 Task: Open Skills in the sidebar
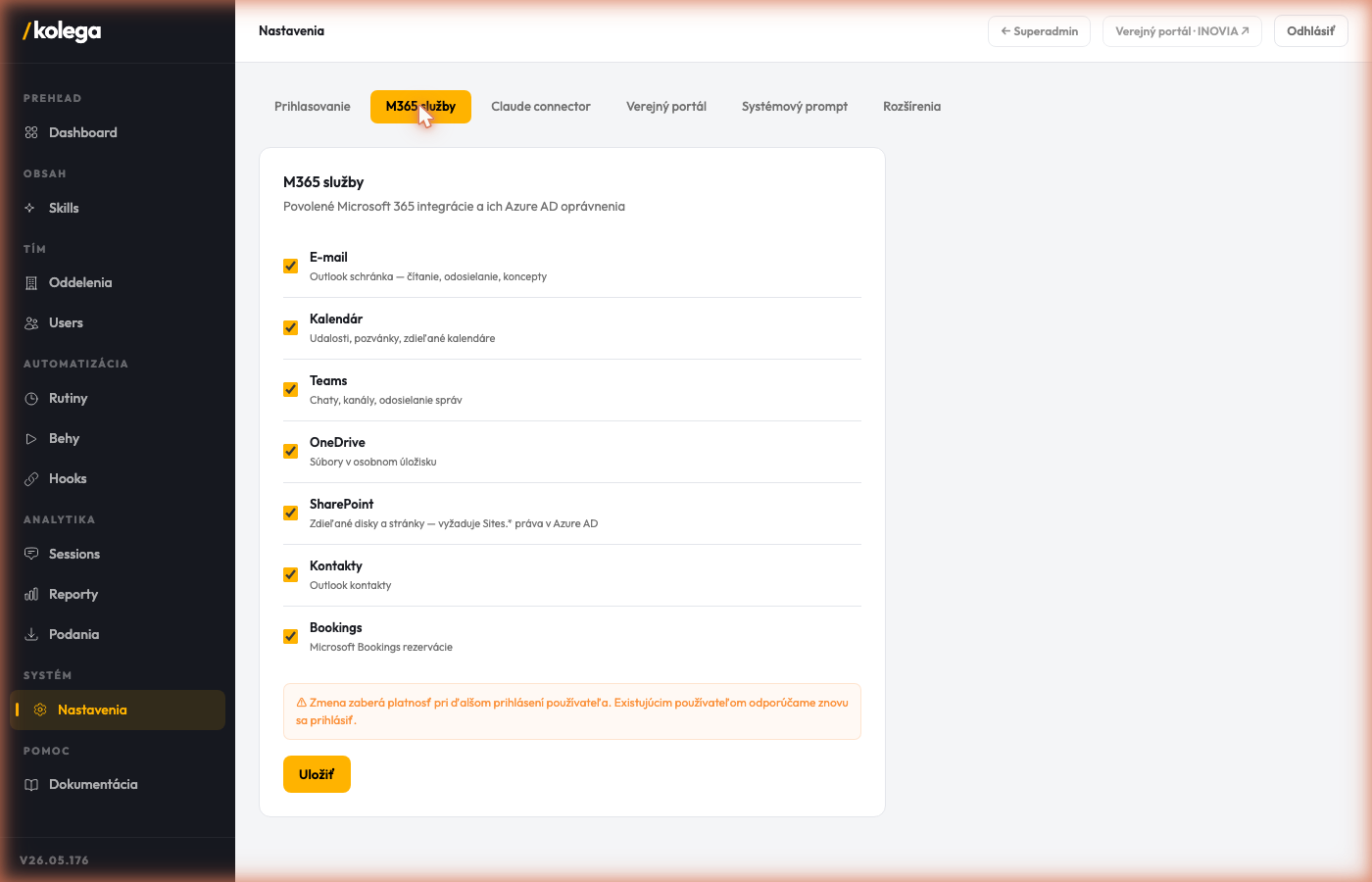[x=118, y=208]
